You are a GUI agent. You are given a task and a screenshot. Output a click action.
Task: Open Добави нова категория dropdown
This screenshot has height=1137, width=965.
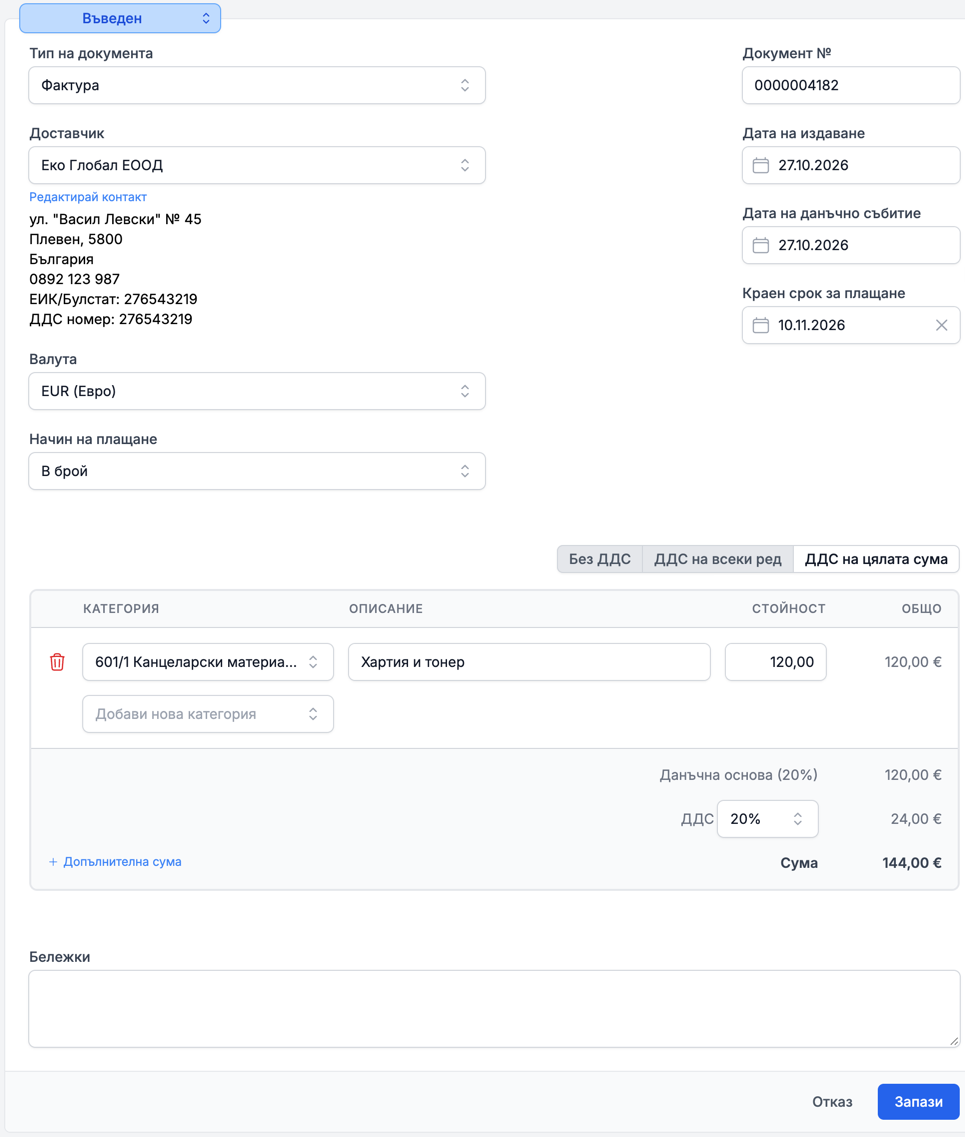[x=208, y=714]
